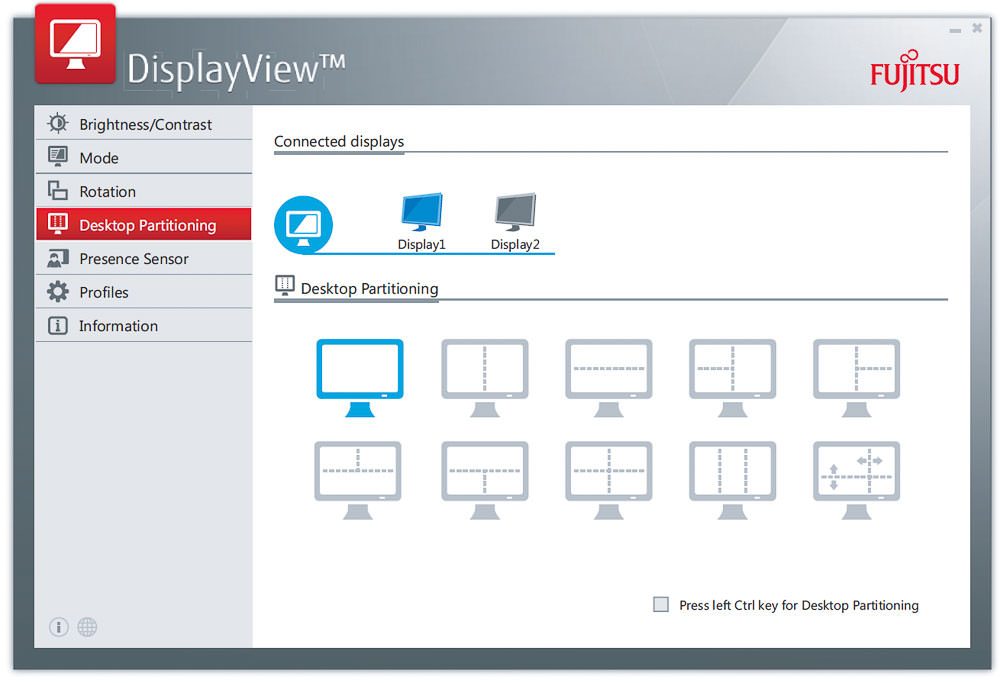This screenshot has height=683, width=1000.
Task: Open the Rotation section
Action: pyautogui.click(x=144, y=191)
